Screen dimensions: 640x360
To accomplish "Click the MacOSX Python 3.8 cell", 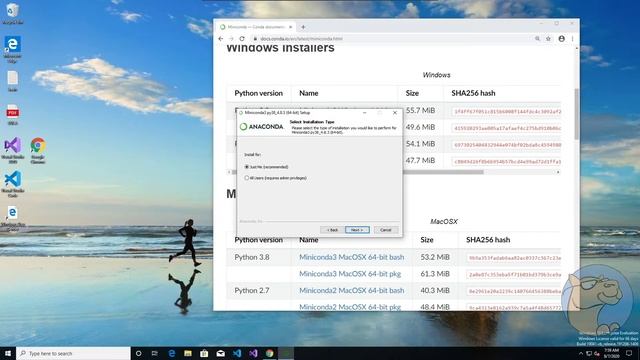I will click(252, 257).
